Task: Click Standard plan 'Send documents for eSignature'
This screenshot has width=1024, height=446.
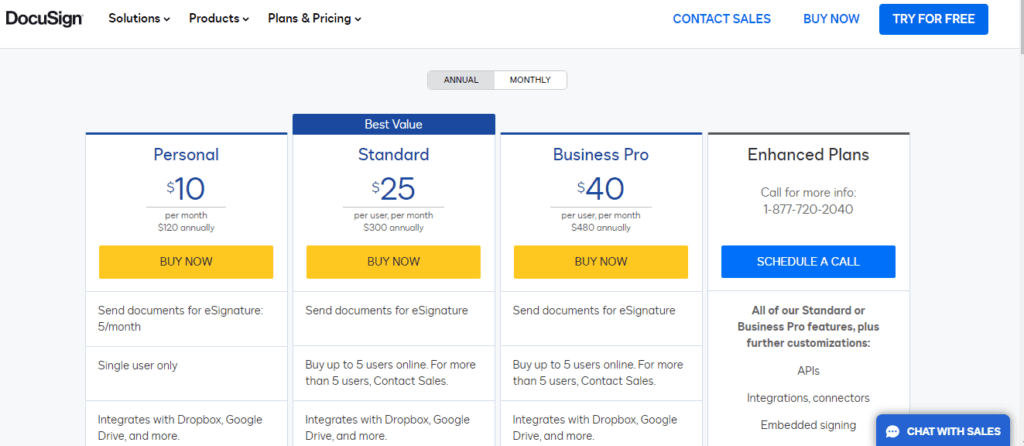Action: (x=387, y=311)
